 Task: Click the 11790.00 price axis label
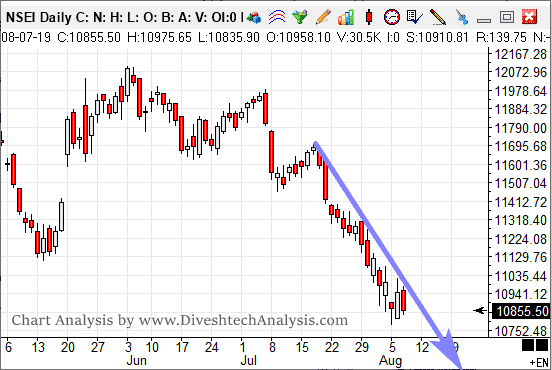pyautogui.click(x=520, y=128)
